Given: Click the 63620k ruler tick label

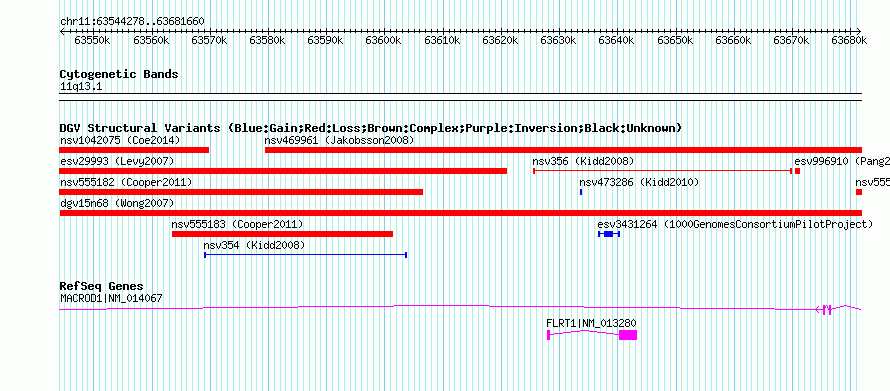Looking at the screenshot, I should tap(500, 40).
